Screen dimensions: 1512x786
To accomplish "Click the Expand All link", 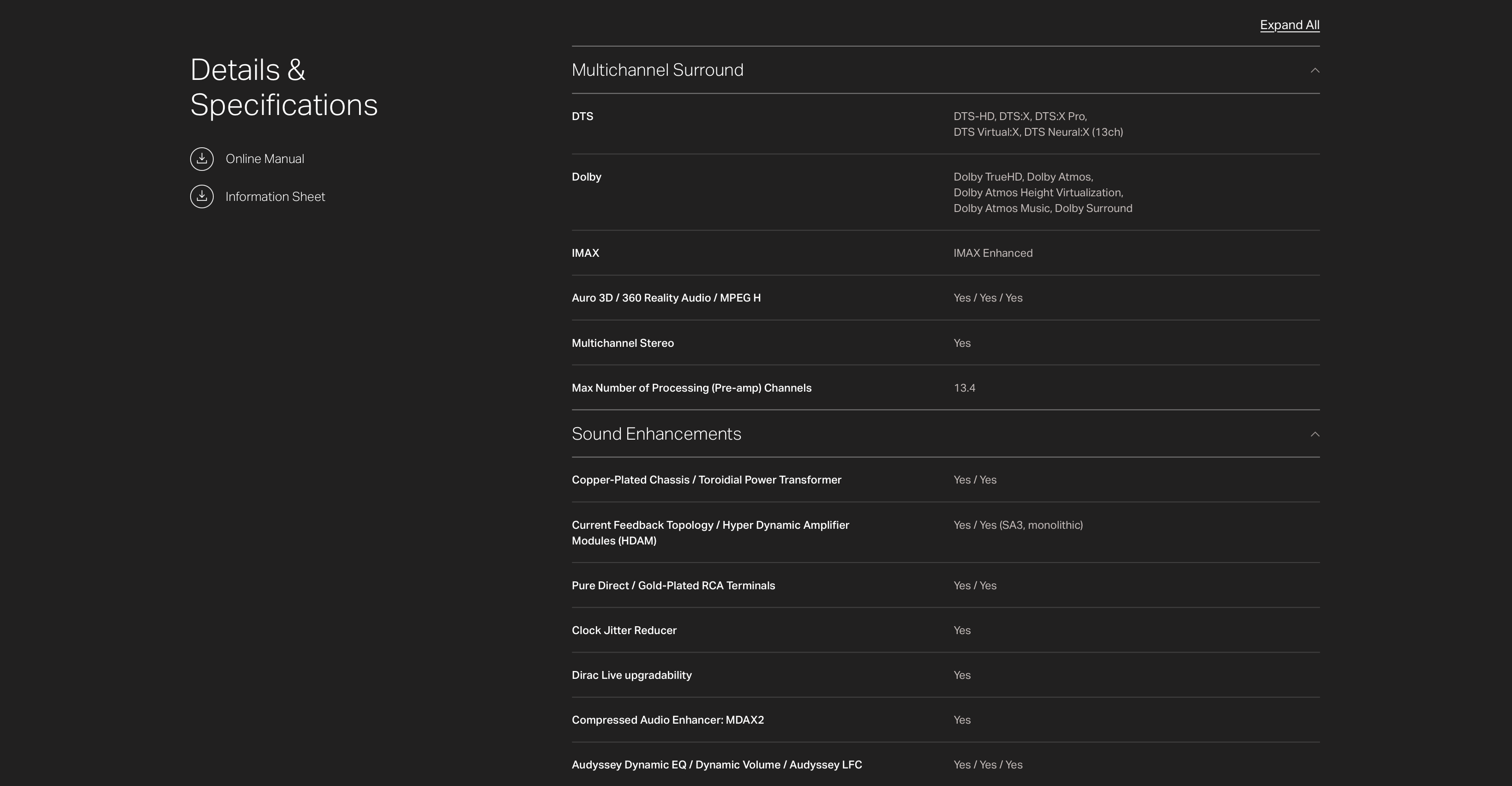I will [x=1290, y=24].
